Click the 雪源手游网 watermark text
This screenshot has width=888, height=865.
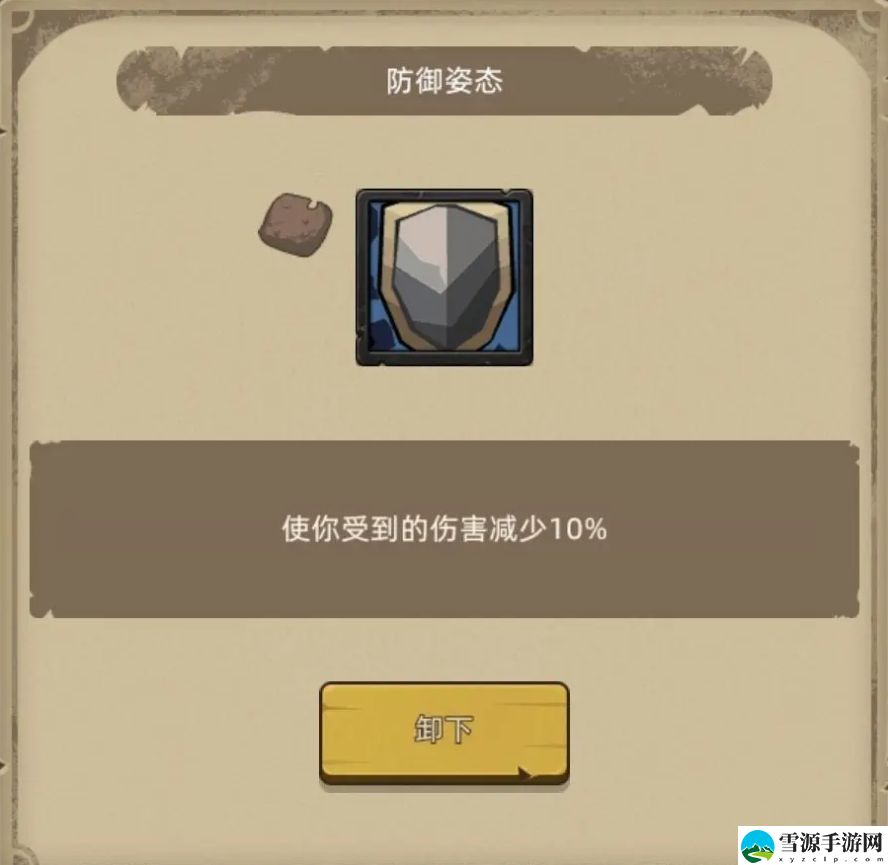pyautogui.click(x=831, y=842)
